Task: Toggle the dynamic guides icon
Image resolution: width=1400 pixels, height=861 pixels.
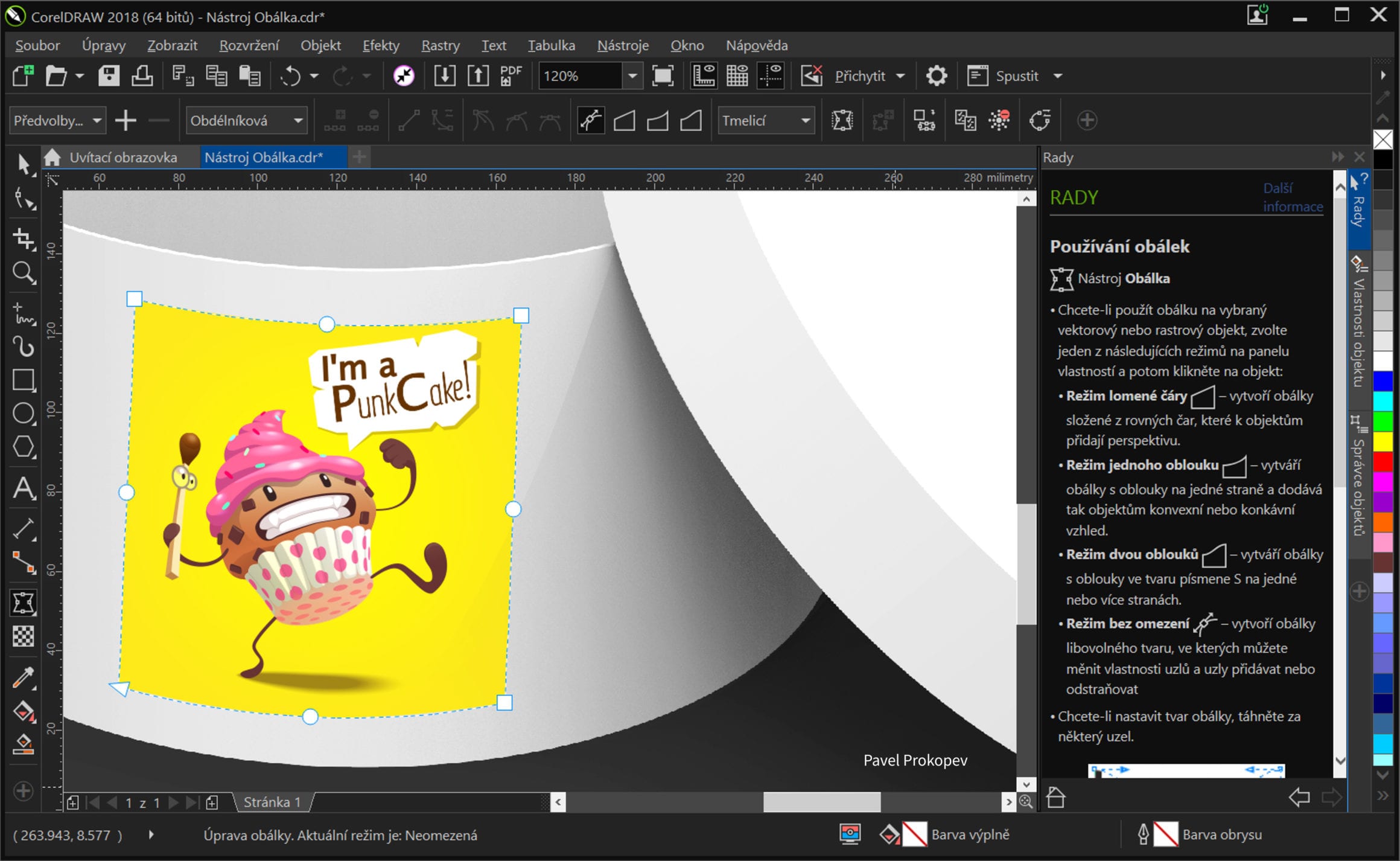Action: pyautogui.click(x=771, y=75)
